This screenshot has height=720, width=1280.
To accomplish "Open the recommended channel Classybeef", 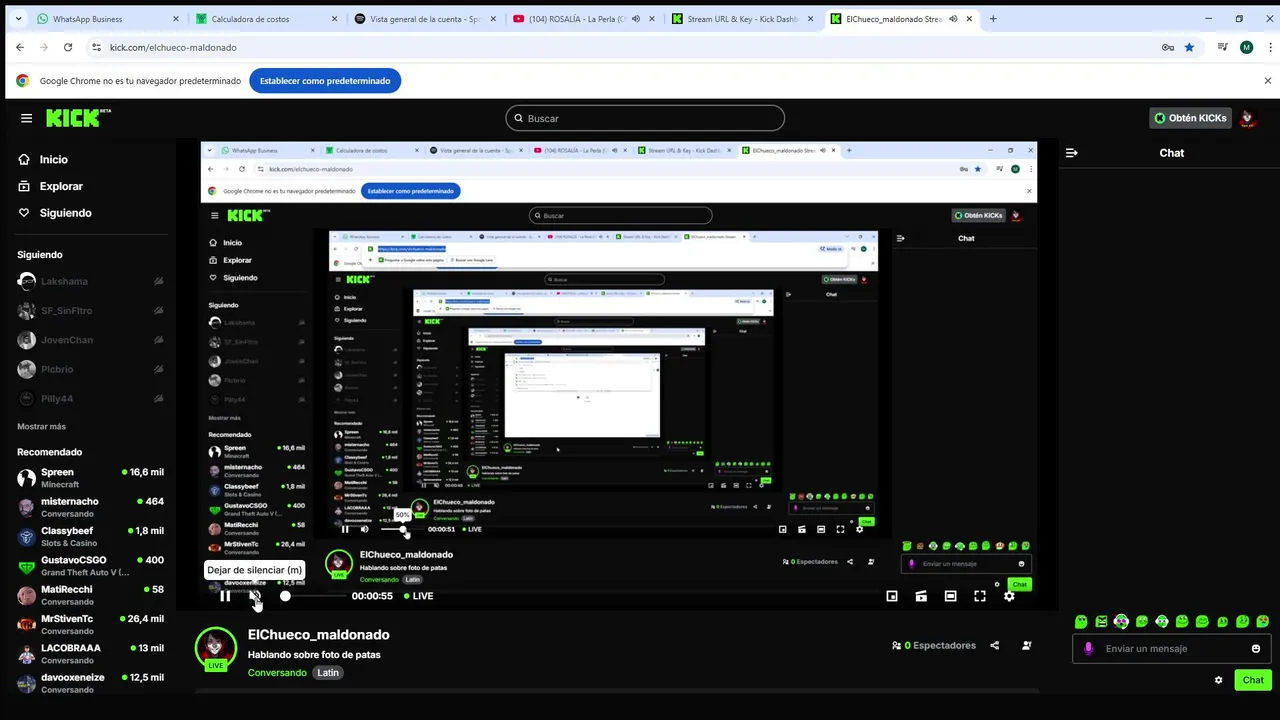I will click(x=90, y=537).
